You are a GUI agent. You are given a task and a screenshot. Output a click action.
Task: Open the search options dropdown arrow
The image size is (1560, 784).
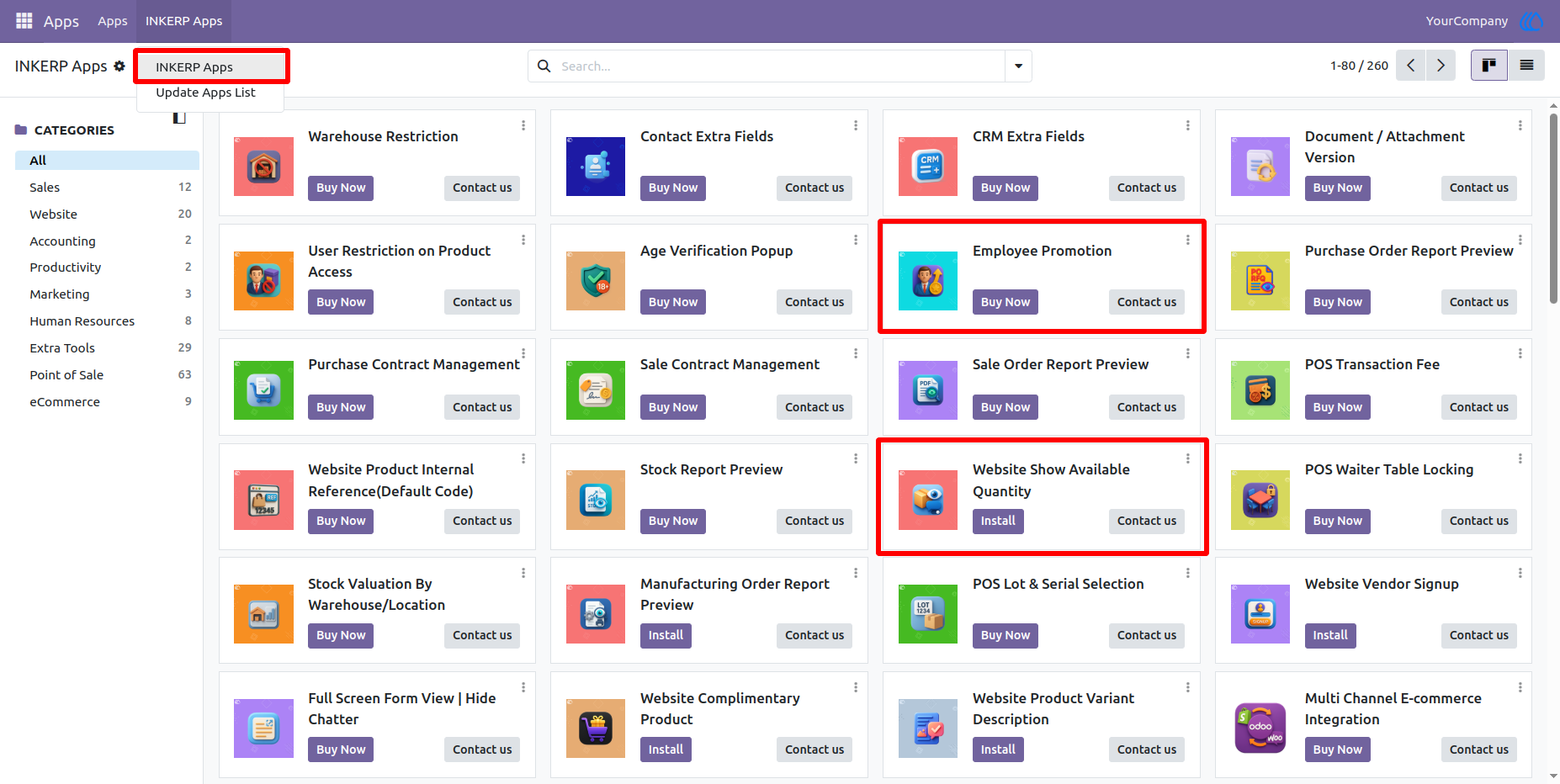1018,66
